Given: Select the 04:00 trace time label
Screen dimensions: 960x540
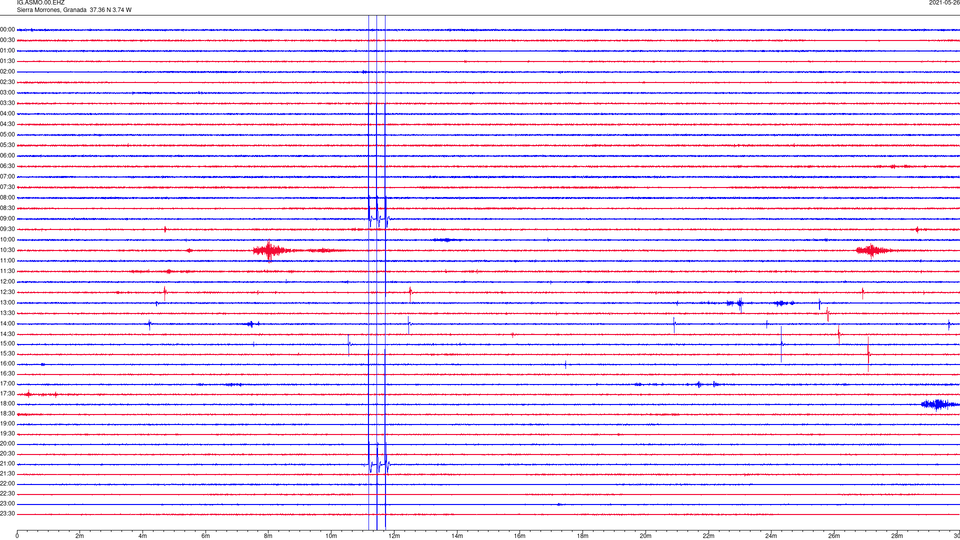Looking at the screenshot, I should point(7,114).
